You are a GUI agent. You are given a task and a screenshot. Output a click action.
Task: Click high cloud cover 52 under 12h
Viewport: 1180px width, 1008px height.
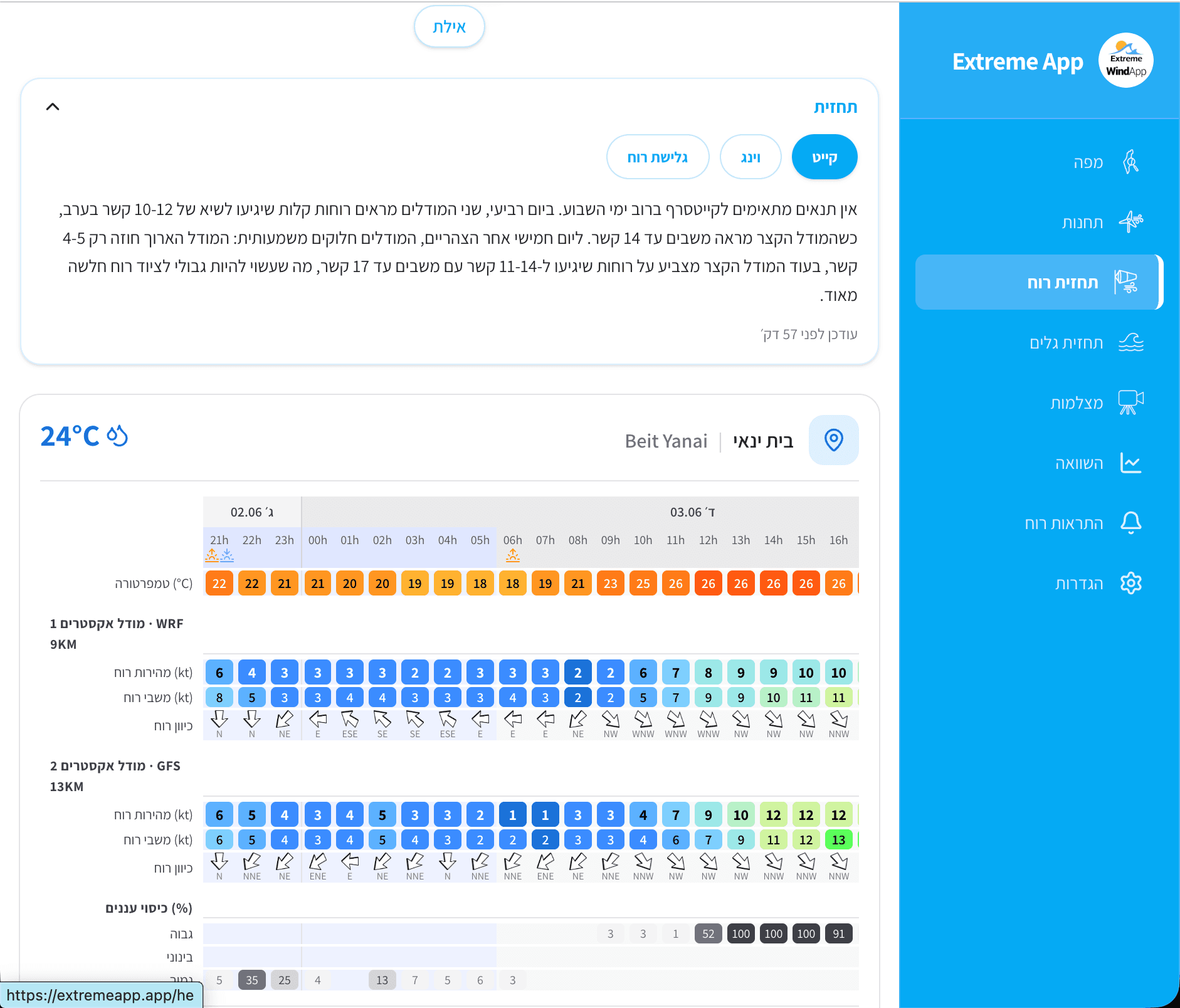[709, 933]
